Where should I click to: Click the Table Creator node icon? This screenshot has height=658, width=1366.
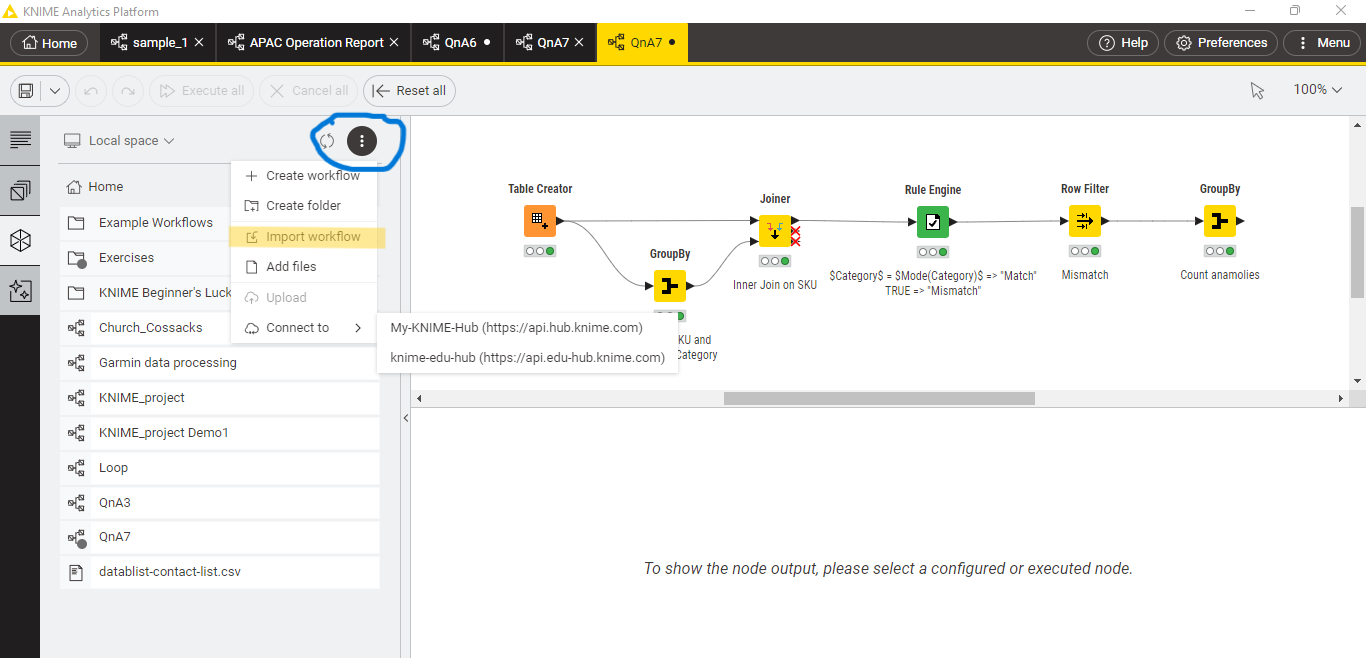[x=539, y=220]
